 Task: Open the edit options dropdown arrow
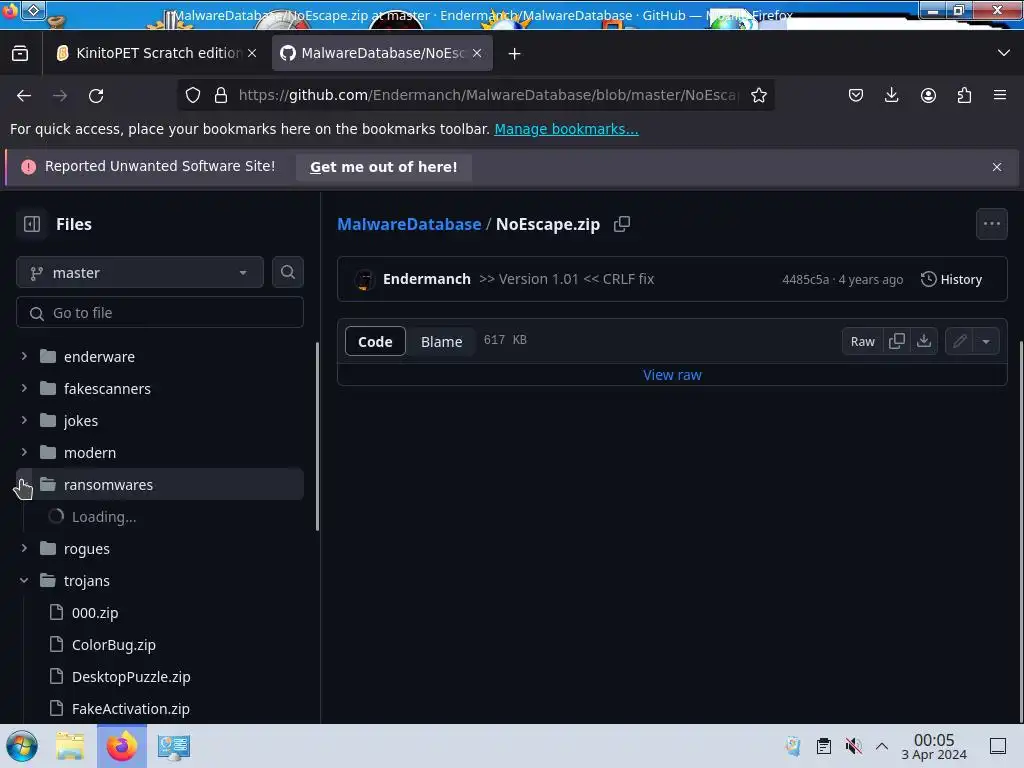point(986,341)
